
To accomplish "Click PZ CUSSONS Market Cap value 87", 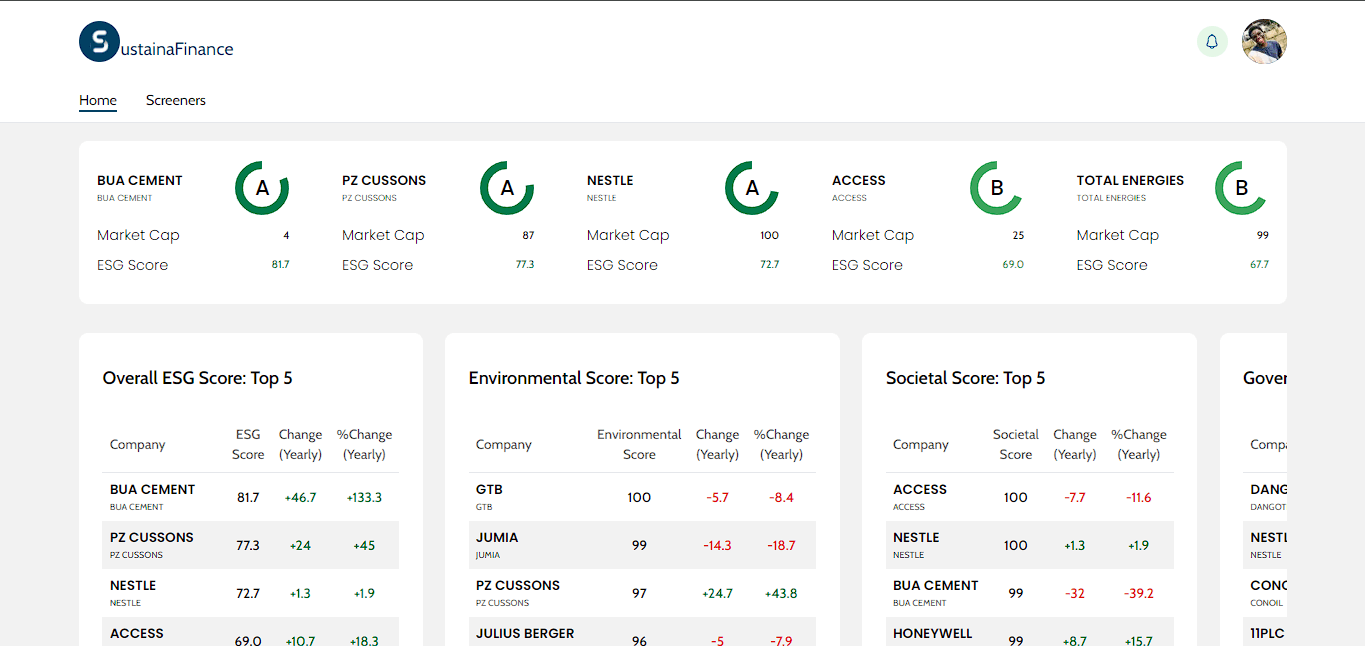I will [528, 236].
